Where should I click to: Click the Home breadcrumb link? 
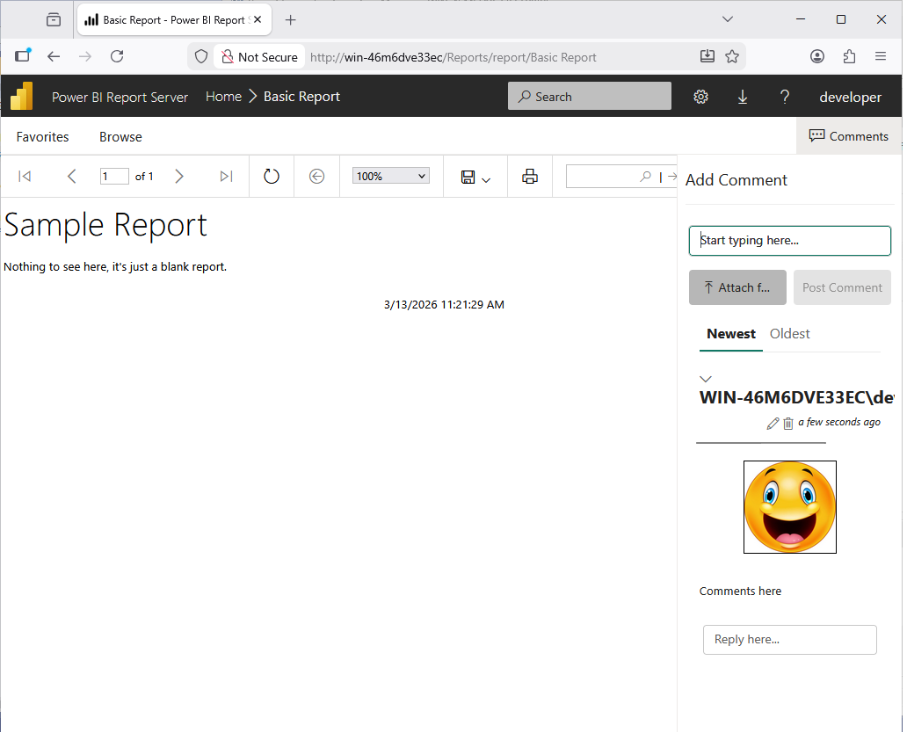[x=223, y=97]
